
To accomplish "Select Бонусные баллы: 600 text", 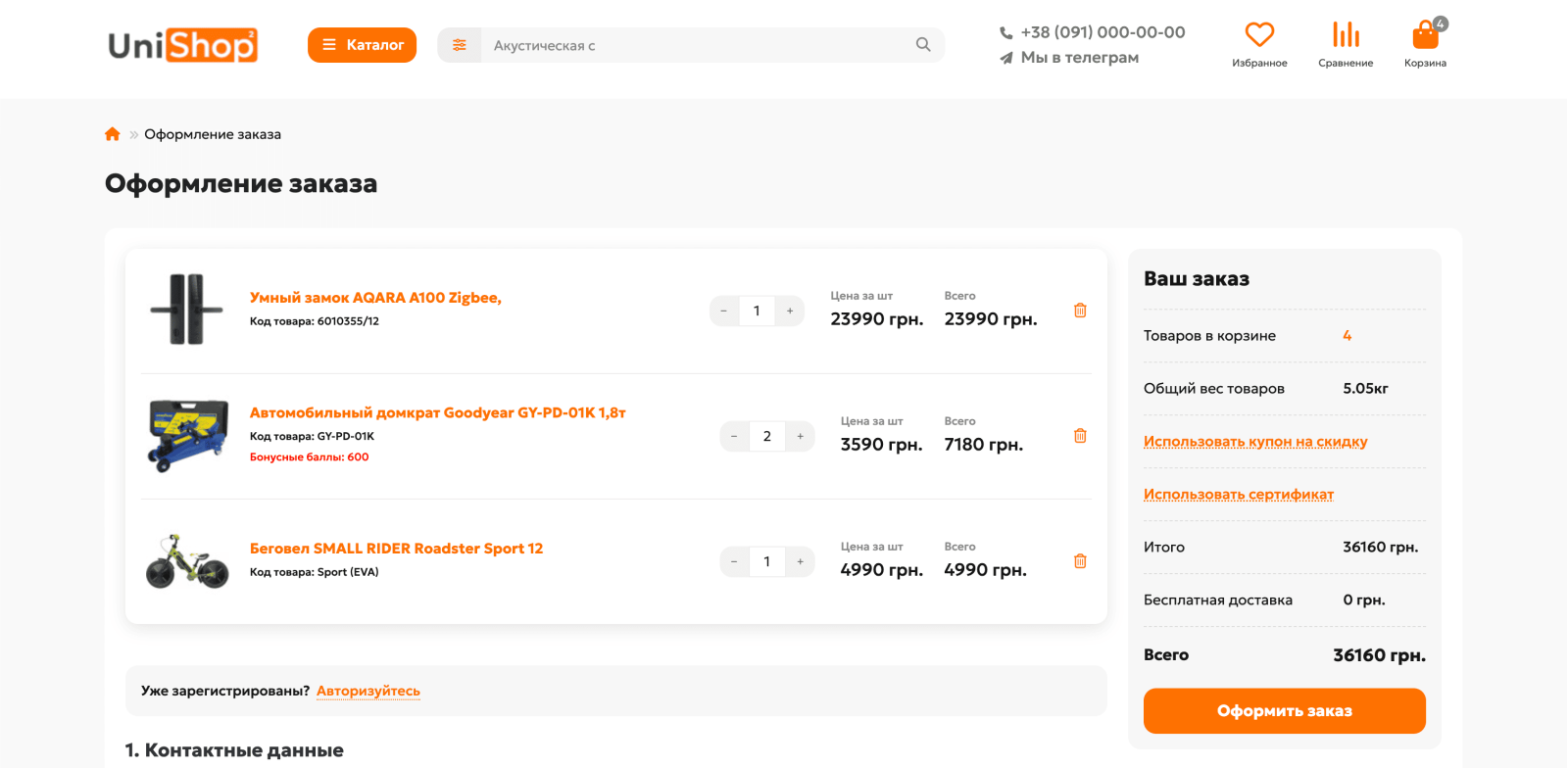I will [x=309, y=457].
